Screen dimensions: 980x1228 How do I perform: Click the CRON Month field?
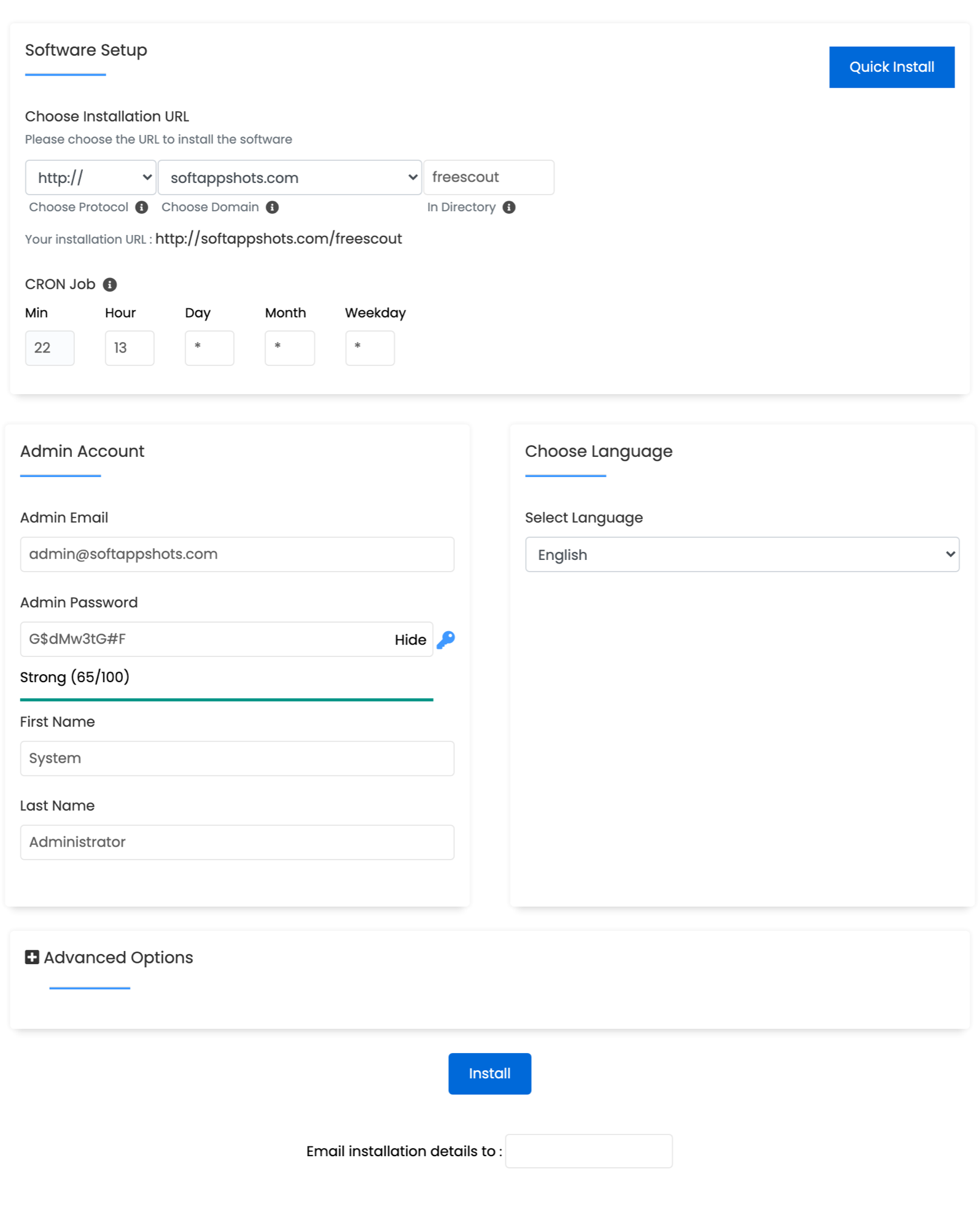[290, 348]
